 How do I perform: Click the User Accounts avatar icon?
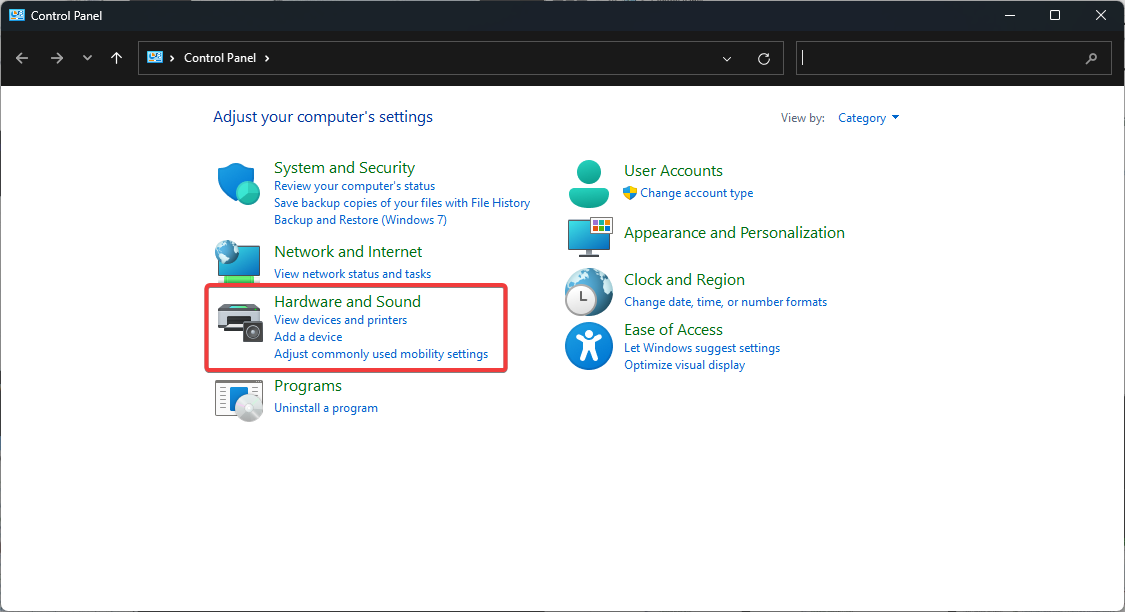coord(588,182)
